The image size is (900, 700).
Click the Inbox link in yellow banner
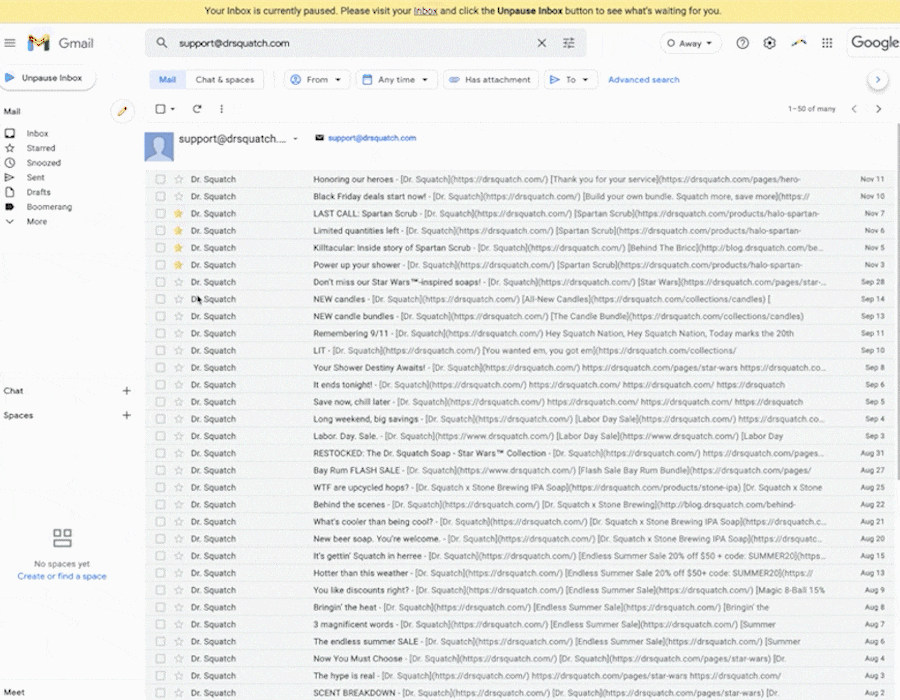tap(425, 11)
